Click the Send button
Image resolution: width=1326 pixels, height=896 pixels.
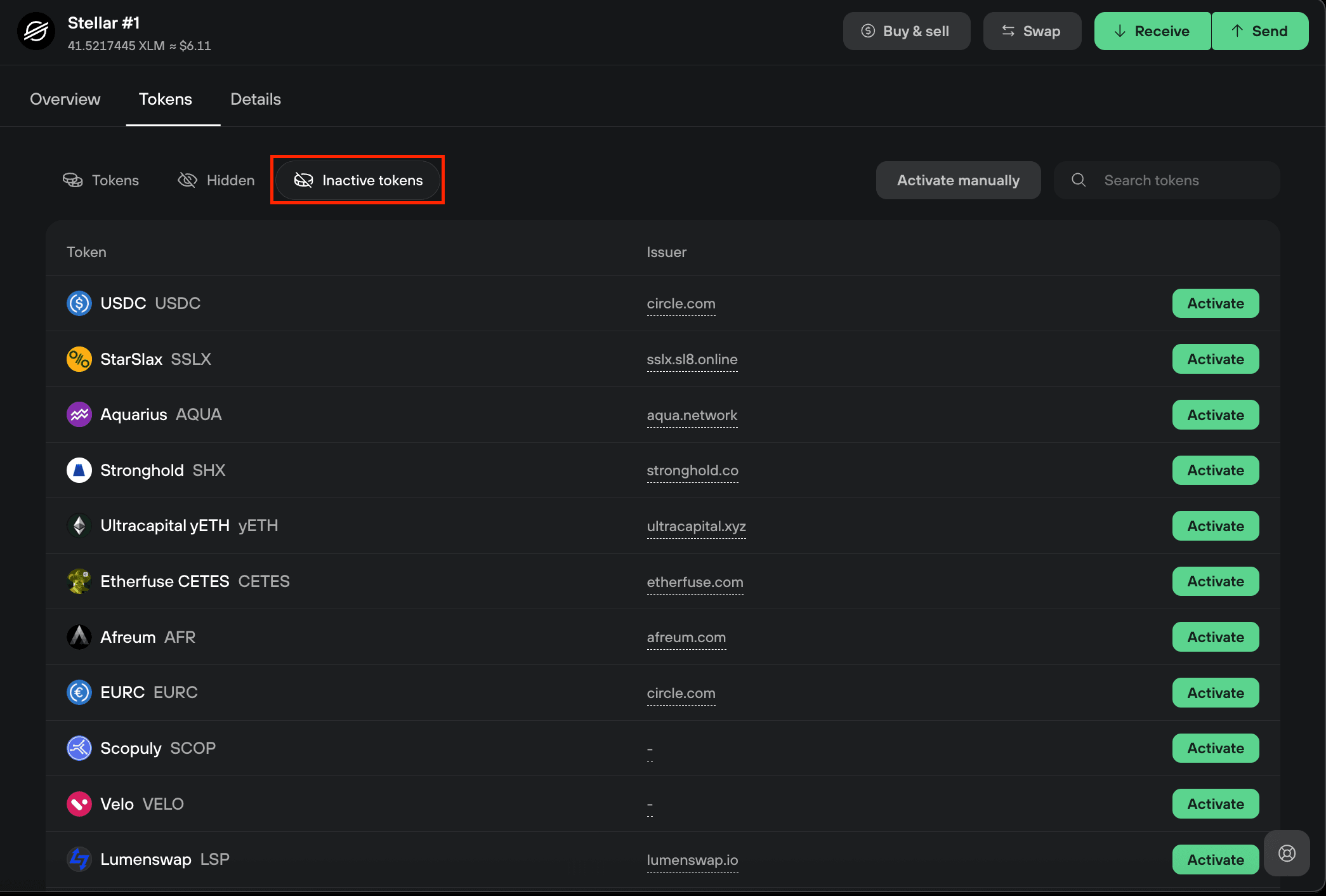tap(1260, 31)
